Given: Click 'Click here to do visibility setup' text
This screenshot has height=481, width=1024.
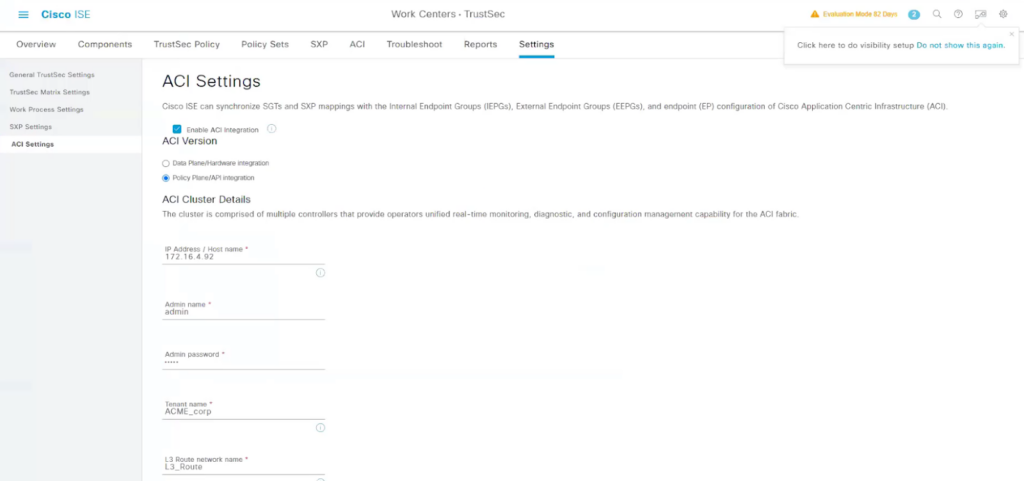Looking at the screenshot, I should coord(856,46).
